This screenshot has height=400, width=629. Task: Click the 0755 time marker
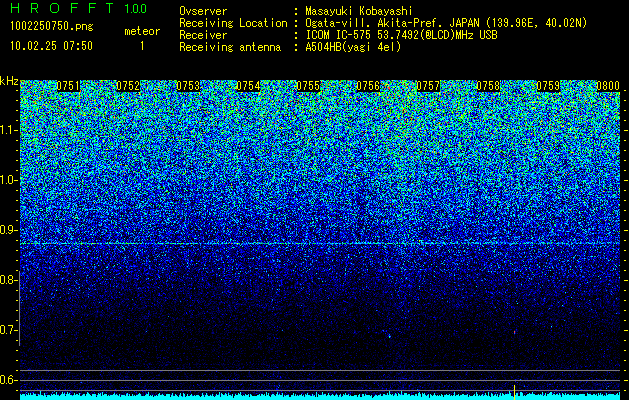coord(308,86)
